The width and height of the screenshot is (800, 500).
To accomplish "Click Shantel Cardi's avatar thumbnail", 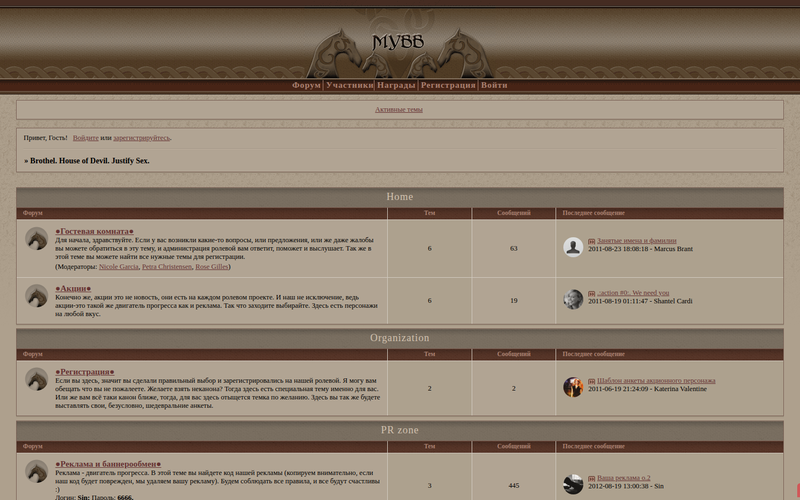I will coord(573,299).
